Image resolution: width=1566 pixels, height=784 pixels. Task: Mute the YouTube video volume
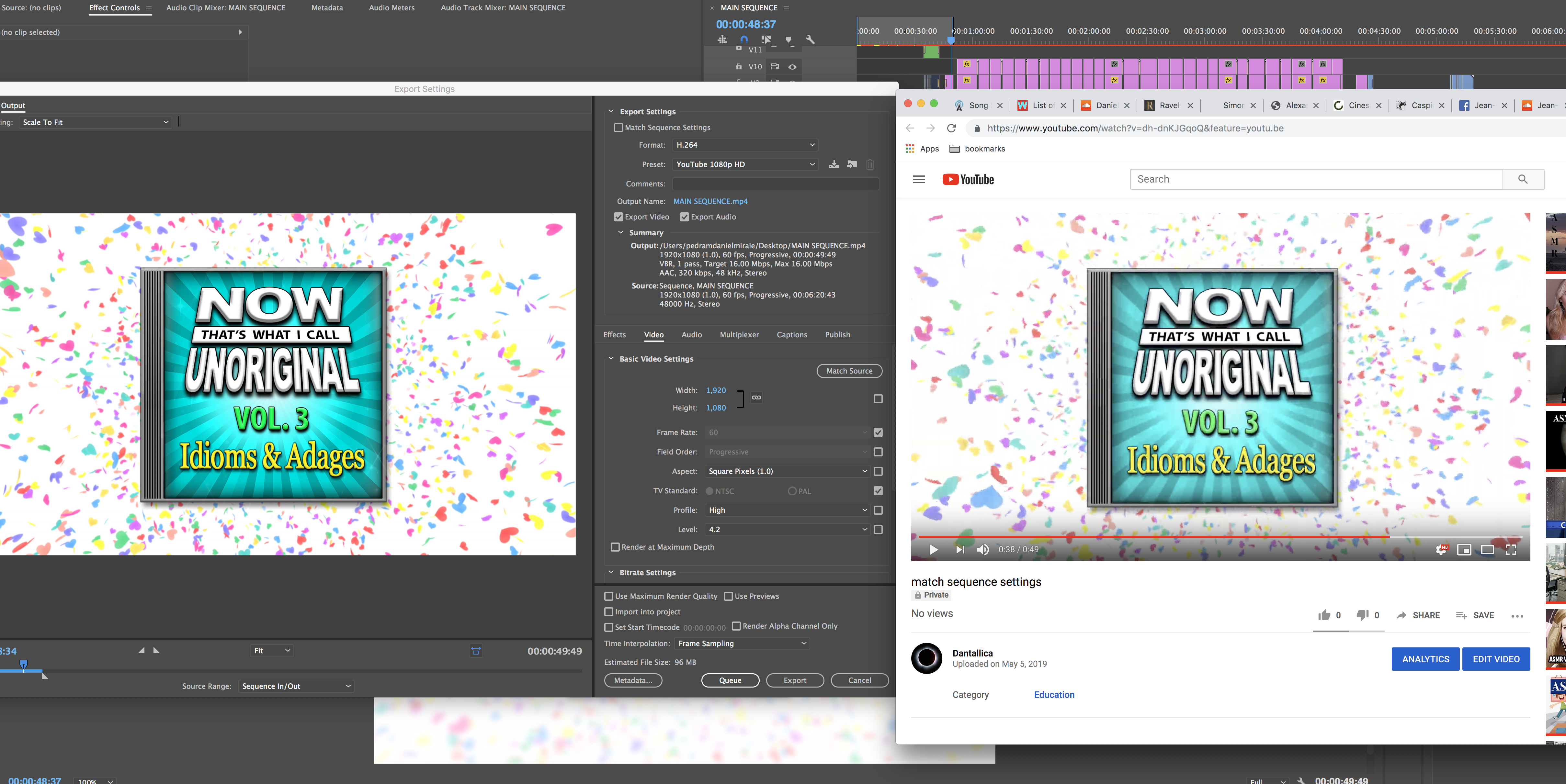pos(982,549)
